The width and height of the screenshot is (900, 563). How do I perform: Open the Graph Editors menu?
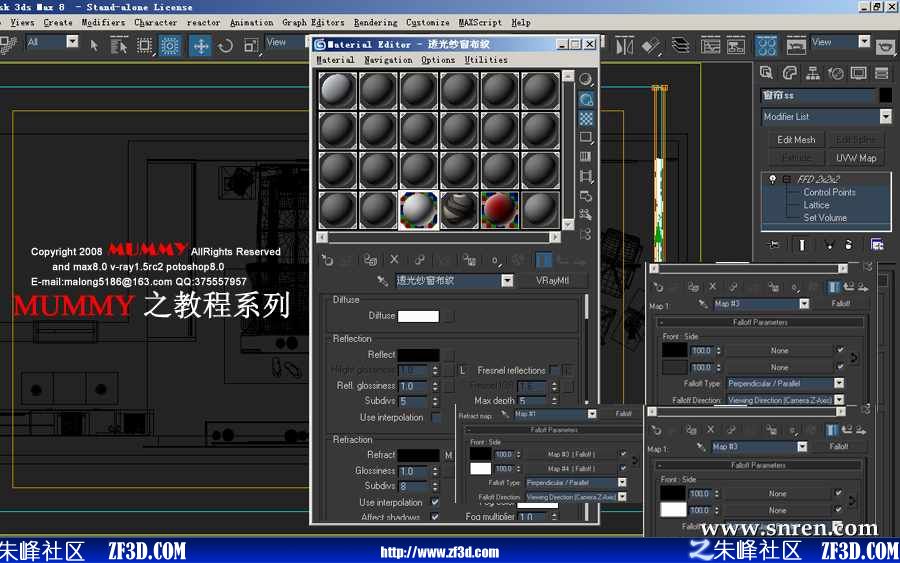(313, 22)
